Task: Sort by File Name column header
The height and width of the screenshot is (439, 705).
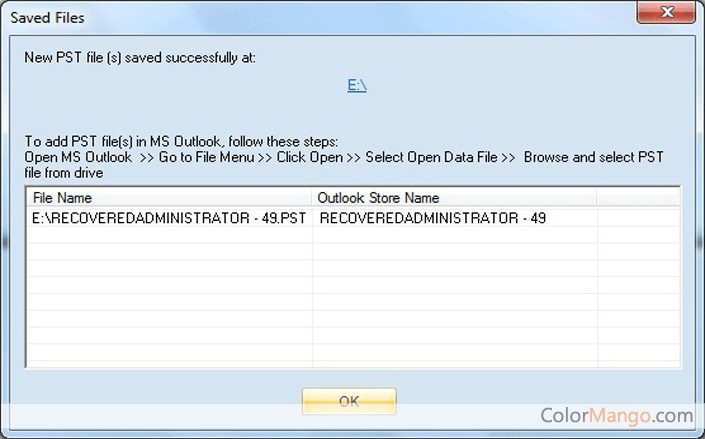Action: [x=169, y=198]
